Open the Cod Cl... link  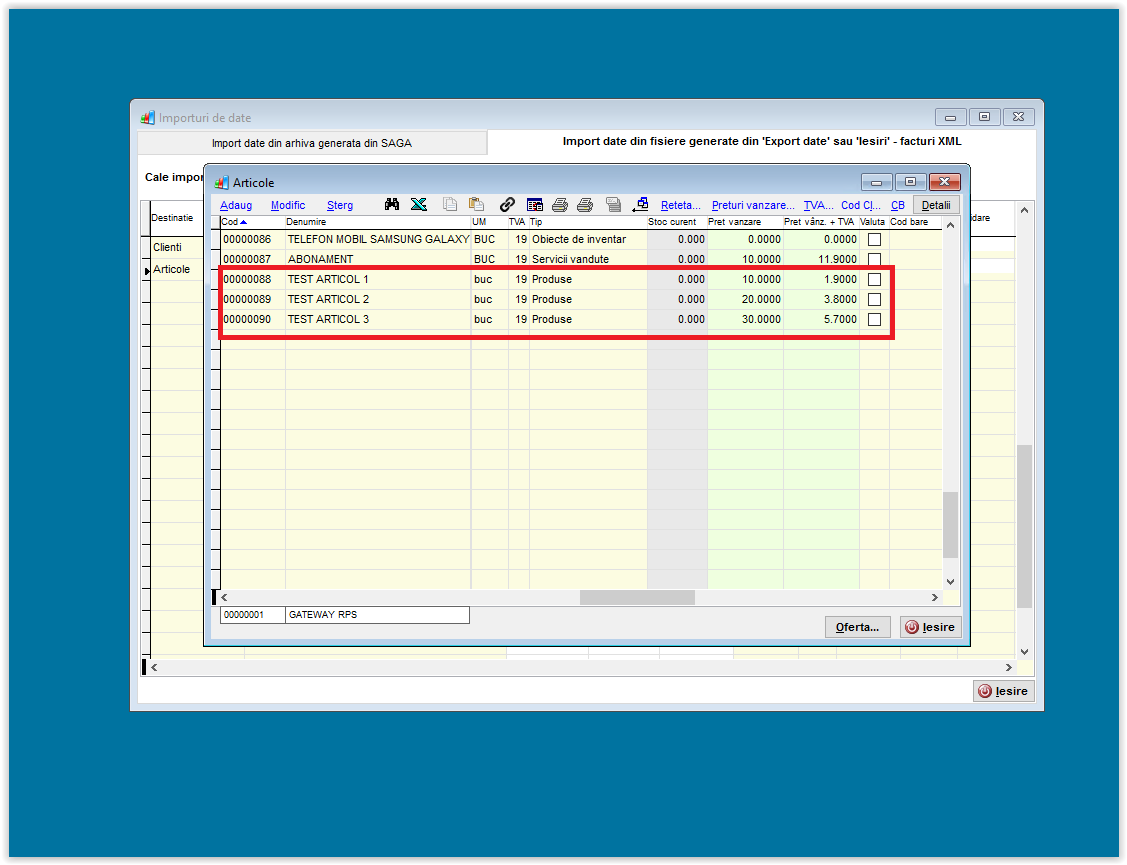coord(861,205)
